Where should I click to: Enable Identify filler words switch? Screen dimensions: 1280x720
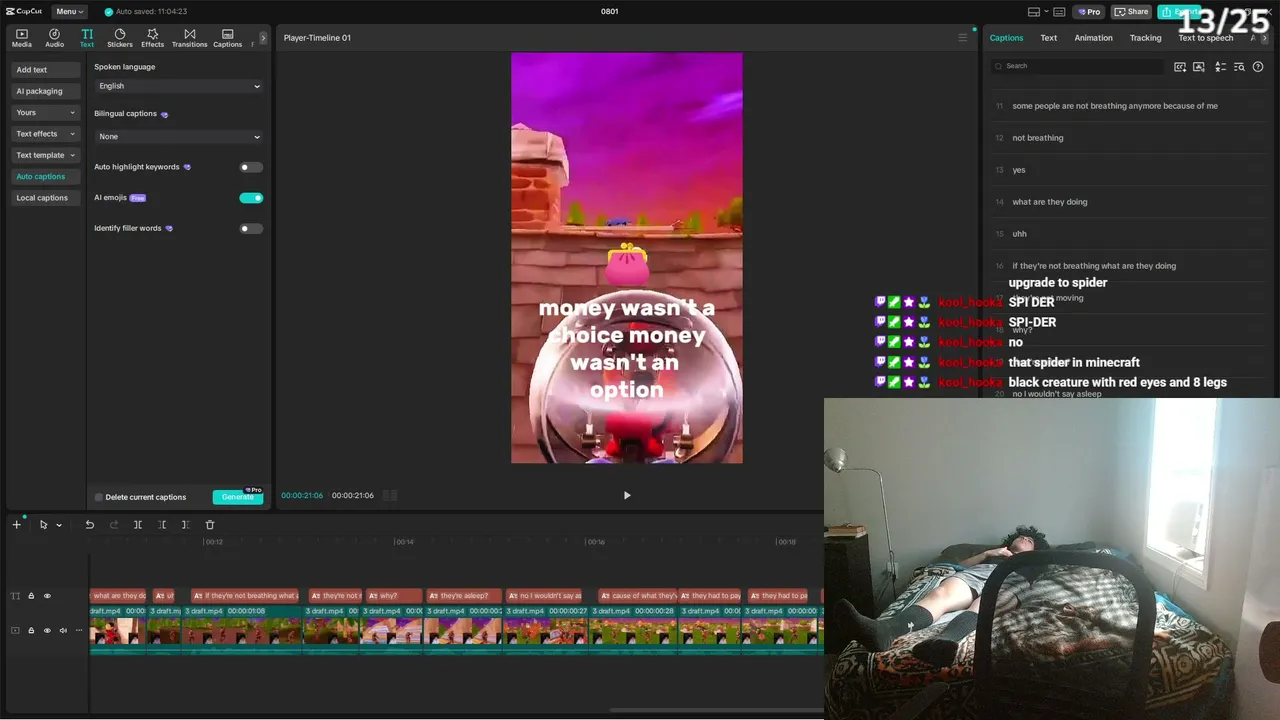coord(251,229)
